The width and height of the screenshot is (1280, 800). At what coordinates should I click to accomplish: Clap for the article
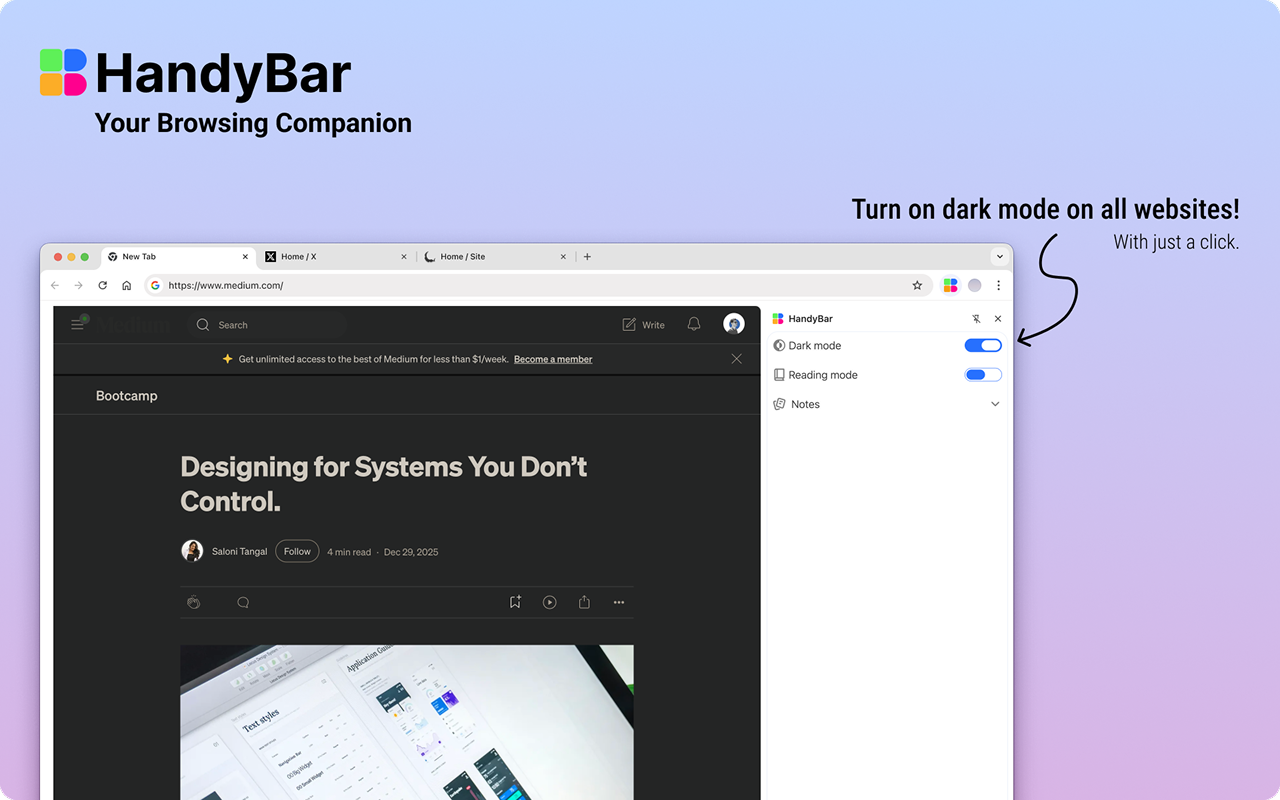coord(193,602)
